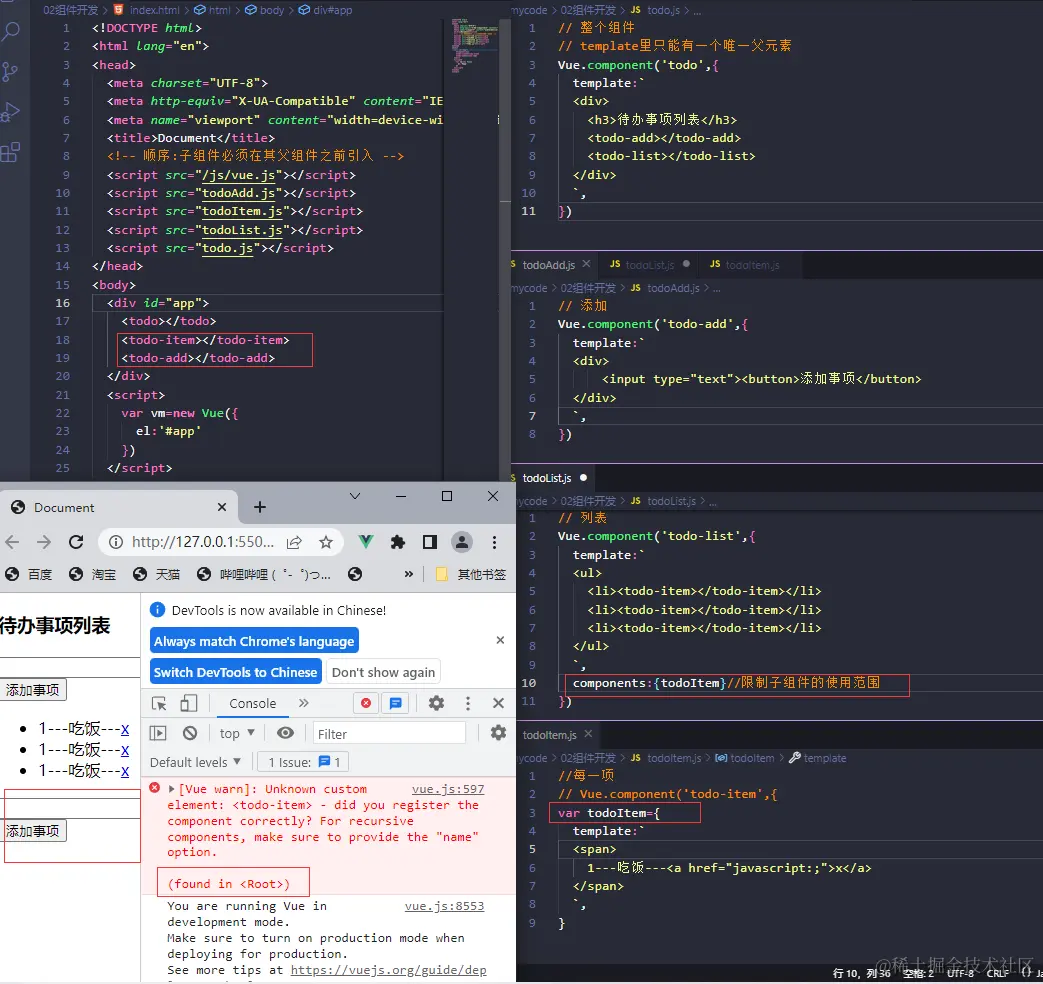Click the 1 Issue indicator

tap(304, 762)
